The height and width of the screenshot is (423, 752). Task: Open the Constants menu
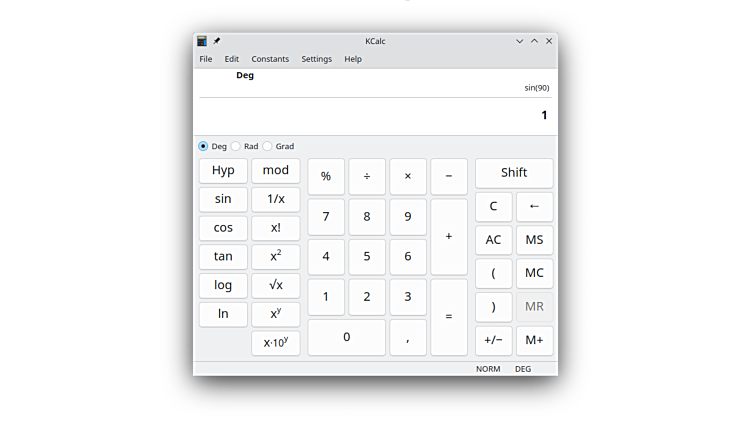click(x=270, y=59)
